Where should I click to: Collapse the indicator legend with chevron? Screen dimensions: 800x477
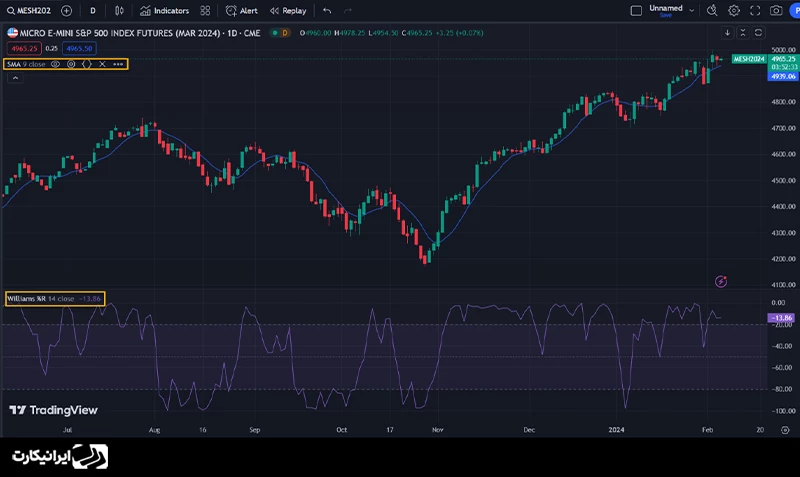[x=15, y=78]
